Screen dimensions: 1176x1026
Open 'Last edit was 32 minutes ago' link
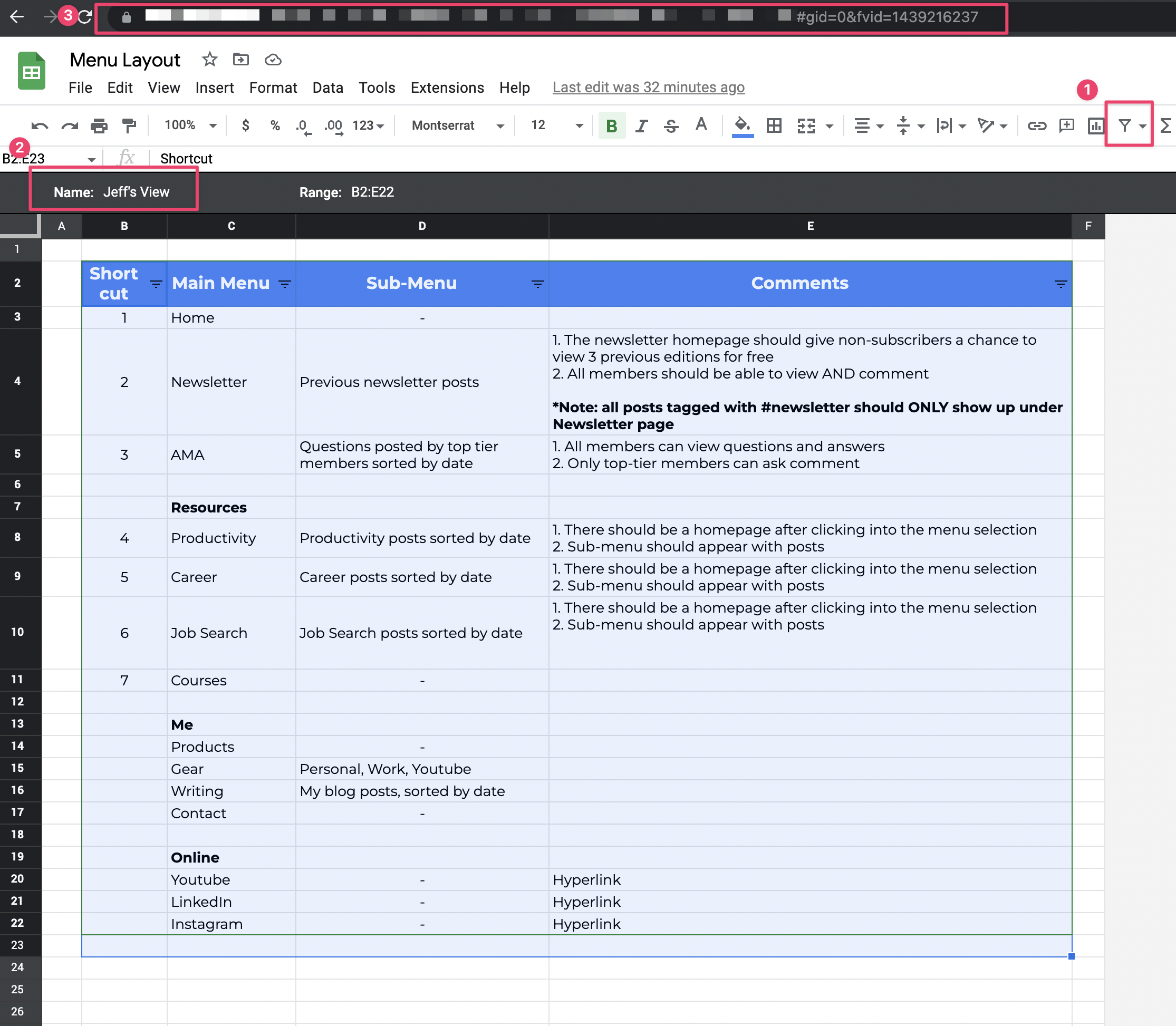tap(648, 88)
